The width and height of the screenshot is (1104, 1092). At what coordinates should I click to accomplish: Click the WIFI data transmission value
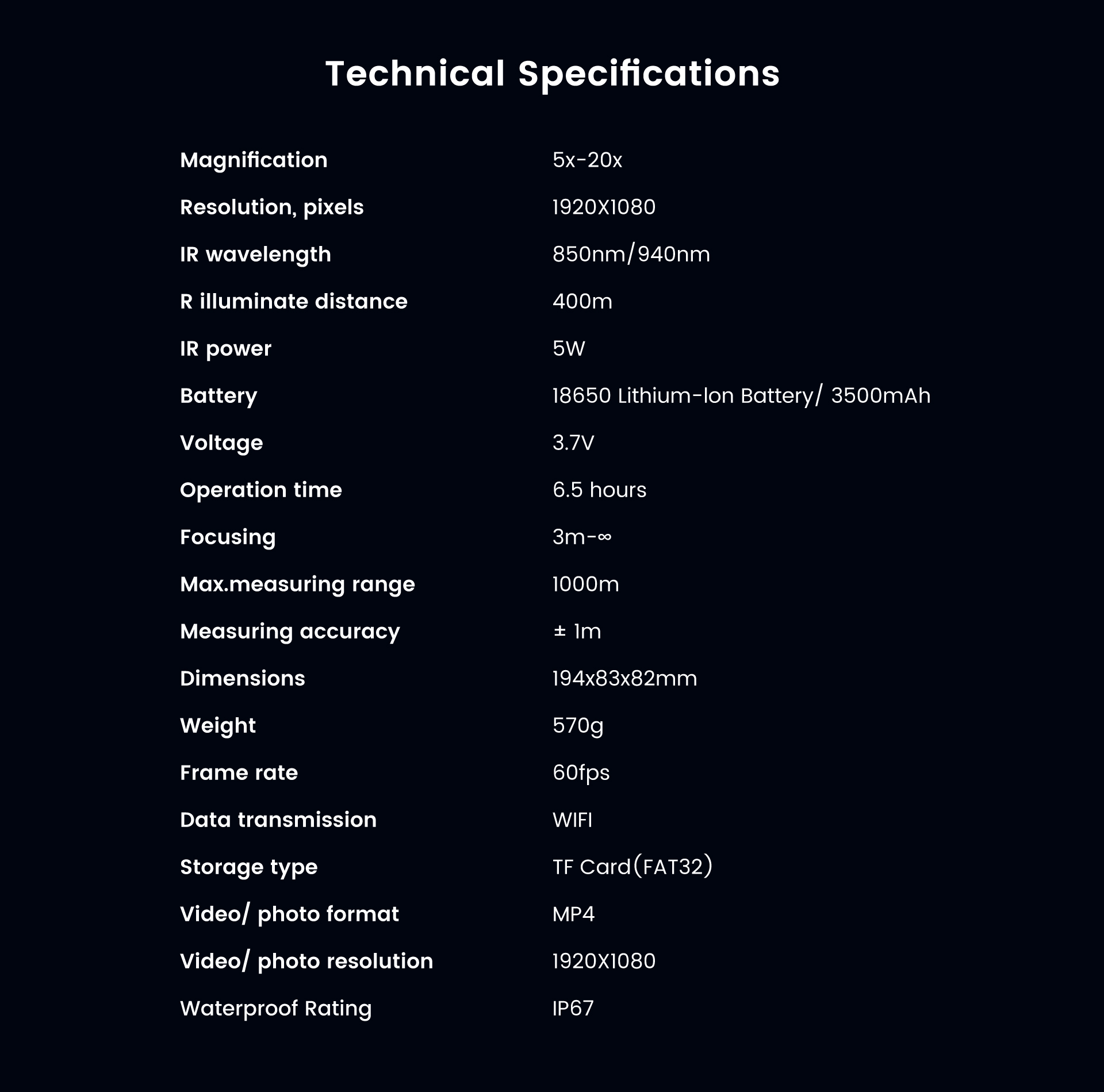click(572, 820)
